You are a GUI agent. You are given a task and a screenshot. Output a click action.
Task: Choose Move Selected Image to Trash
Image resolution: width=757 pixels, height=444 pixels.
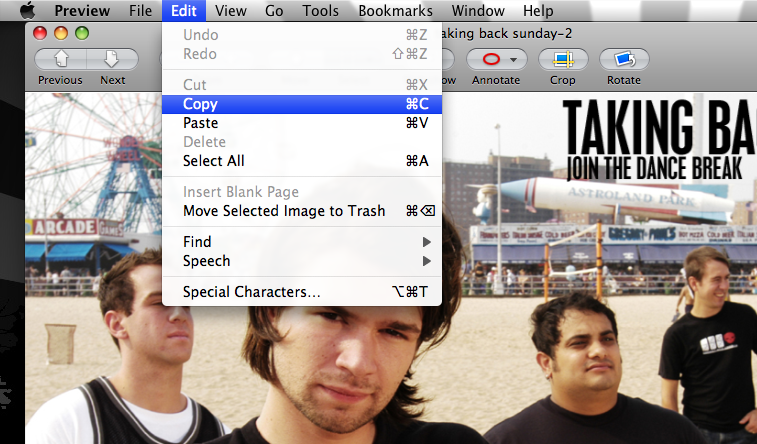click(x=302, y=211)
